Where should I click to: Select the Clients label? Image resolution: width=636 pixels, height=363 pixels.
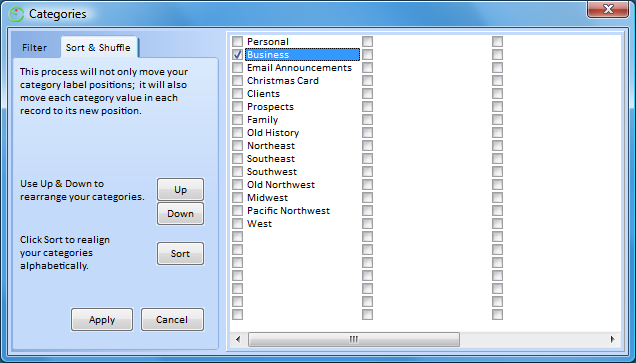point(263,94)
